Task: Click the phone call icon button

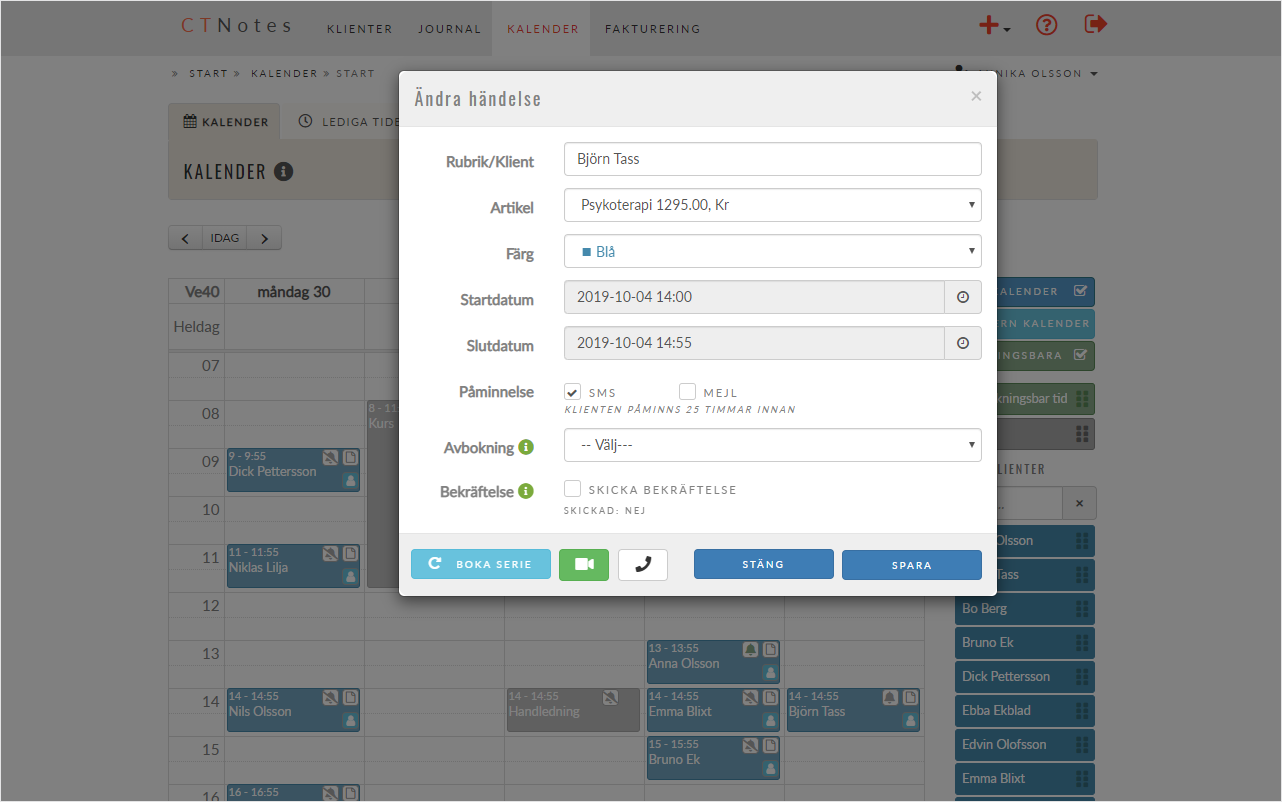Action: (x=643, y=565)
